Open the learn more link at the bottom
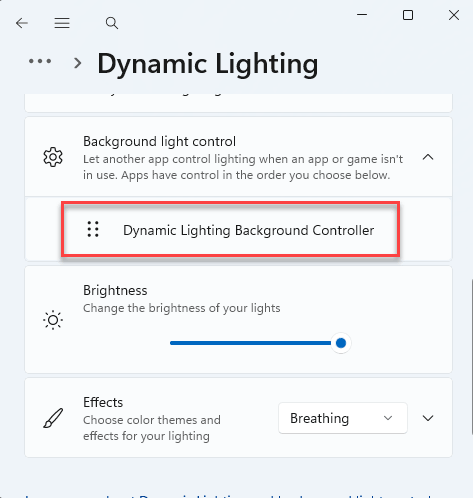This screenshot has height=498, width=473. (x=229, y=496)
